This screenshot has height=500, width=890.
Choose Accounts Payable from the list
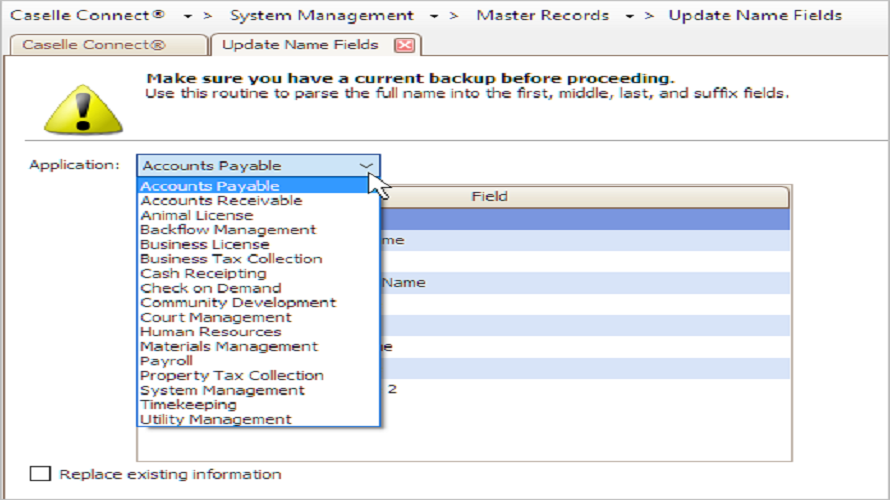coord(258,186)
